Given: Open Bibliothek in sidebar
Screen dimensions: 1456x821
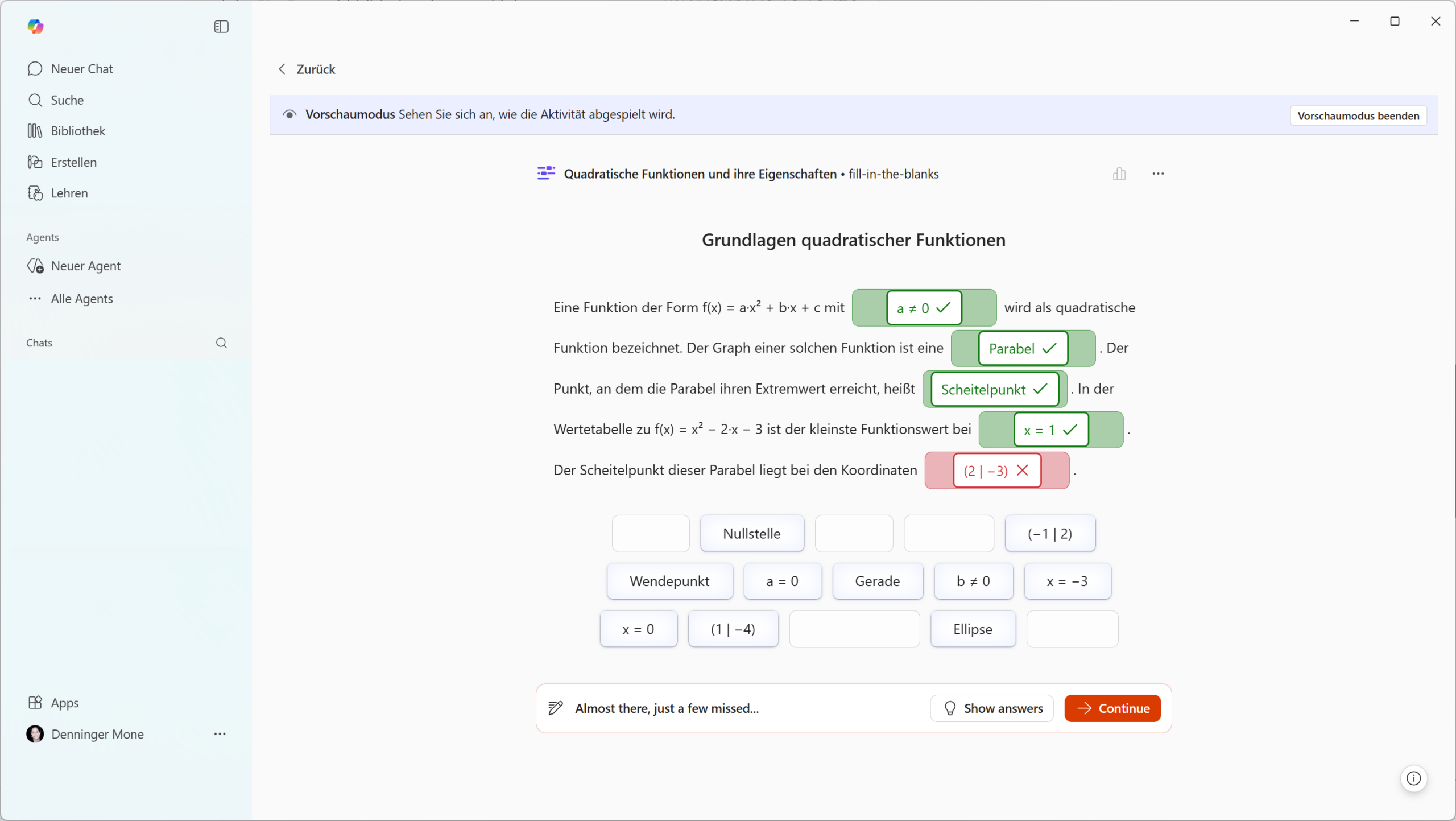Looking at the screenshot, I should (78, 131).
